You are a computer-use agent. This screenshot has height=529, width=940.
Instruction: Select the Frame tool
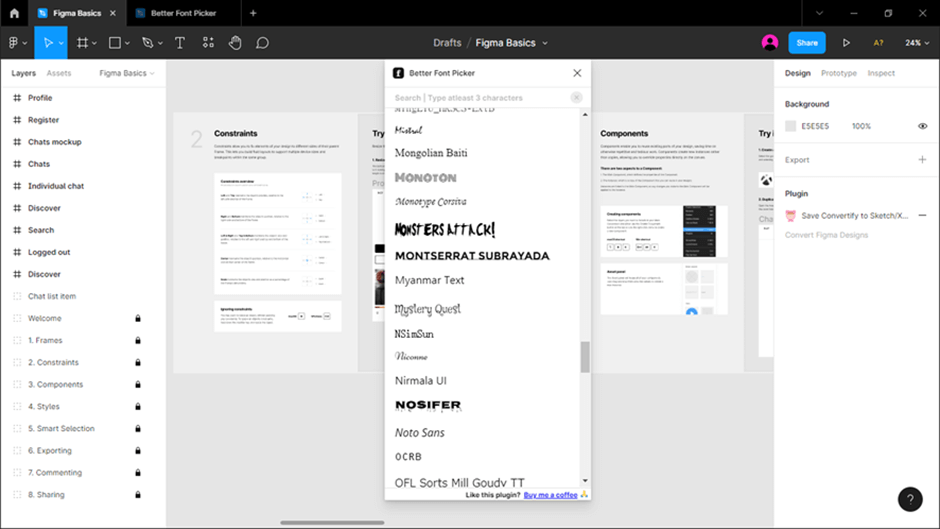click(x=82, y=43)
